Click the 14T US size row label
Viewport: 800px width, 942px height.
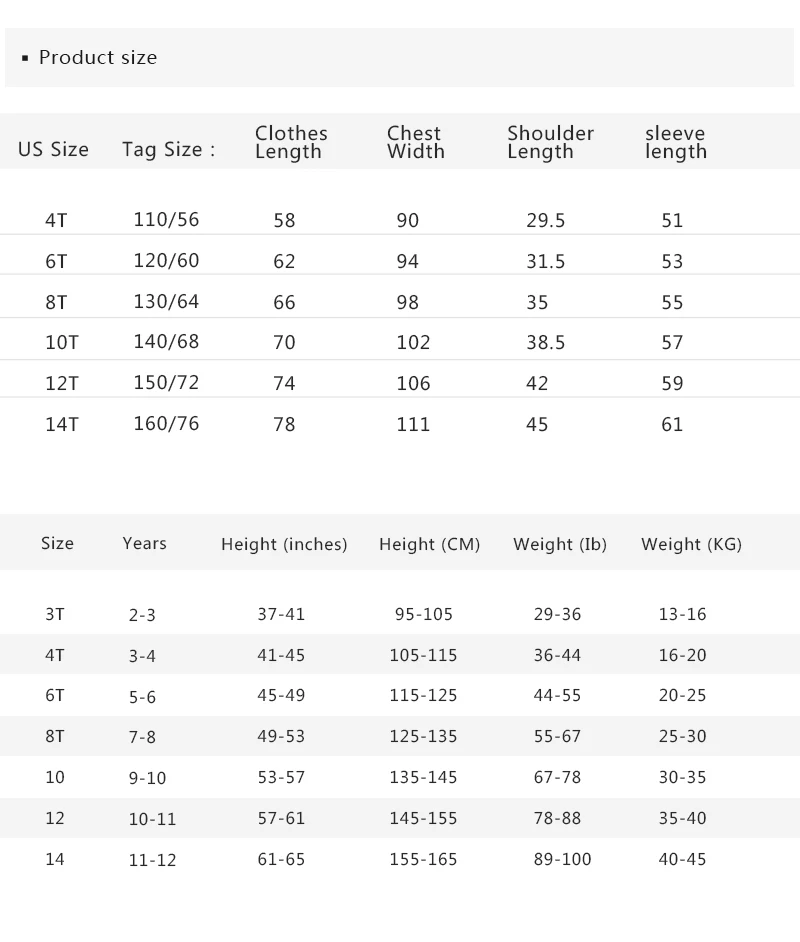coord(61,424)
